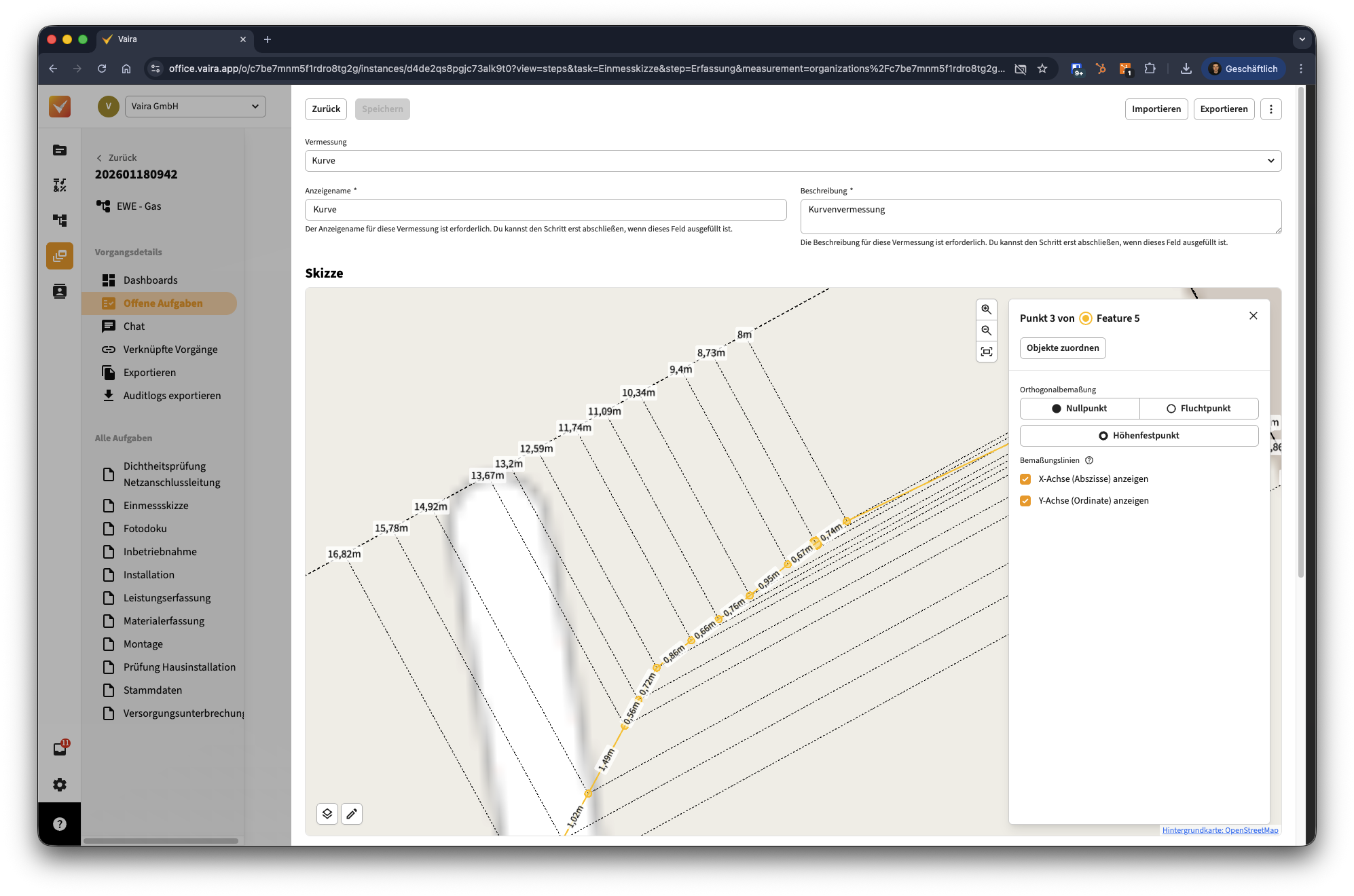Screen dimensions: 1354x896
Task: Click the zoom-out map control
Action: pyautogui.click(x=986, y=331)
